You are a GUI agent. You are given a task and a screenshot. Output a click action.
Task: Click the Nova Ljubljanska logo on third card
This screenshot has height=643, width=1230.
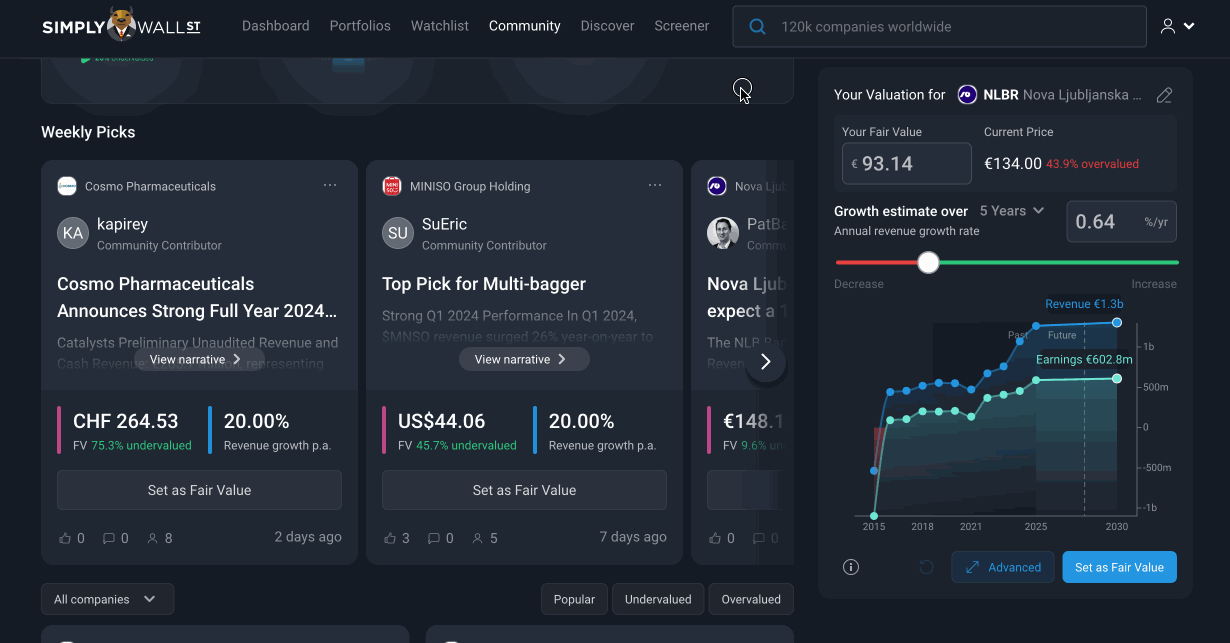click(717, 186)
